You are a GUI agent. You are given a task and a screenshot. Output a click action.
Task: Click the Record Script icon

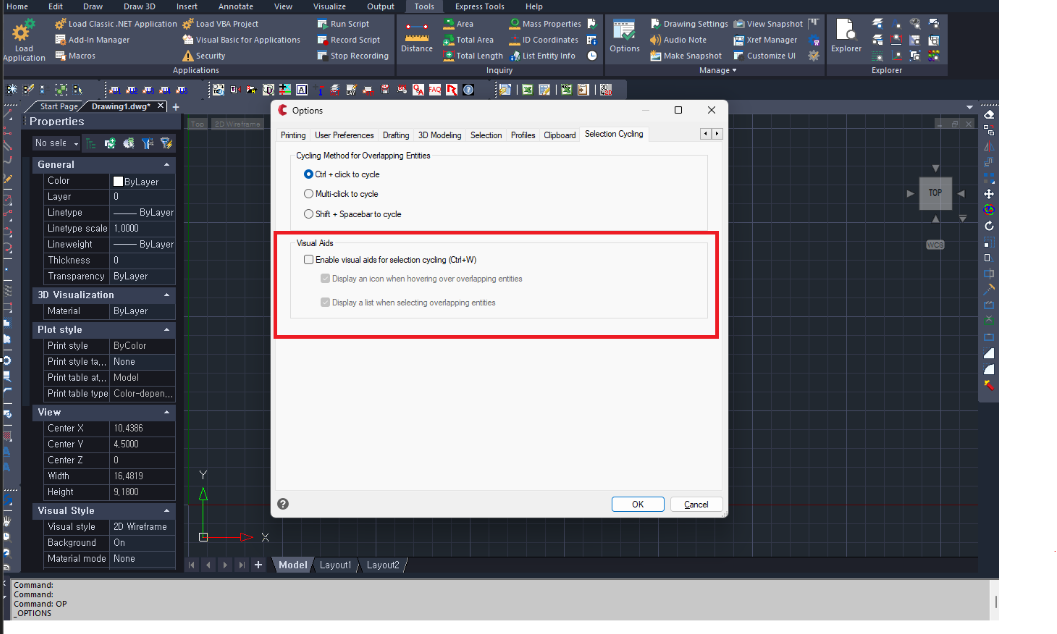click(322, 40)
